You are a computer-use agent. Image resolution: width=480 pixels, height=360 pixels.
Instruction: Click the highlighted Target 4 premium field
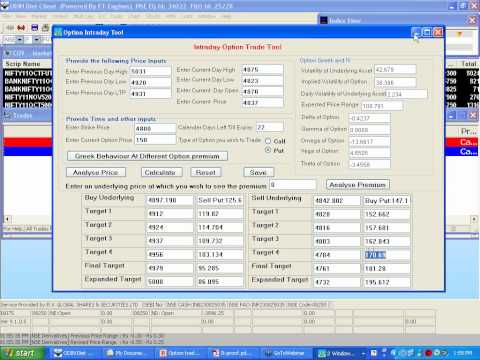[387, 255]
